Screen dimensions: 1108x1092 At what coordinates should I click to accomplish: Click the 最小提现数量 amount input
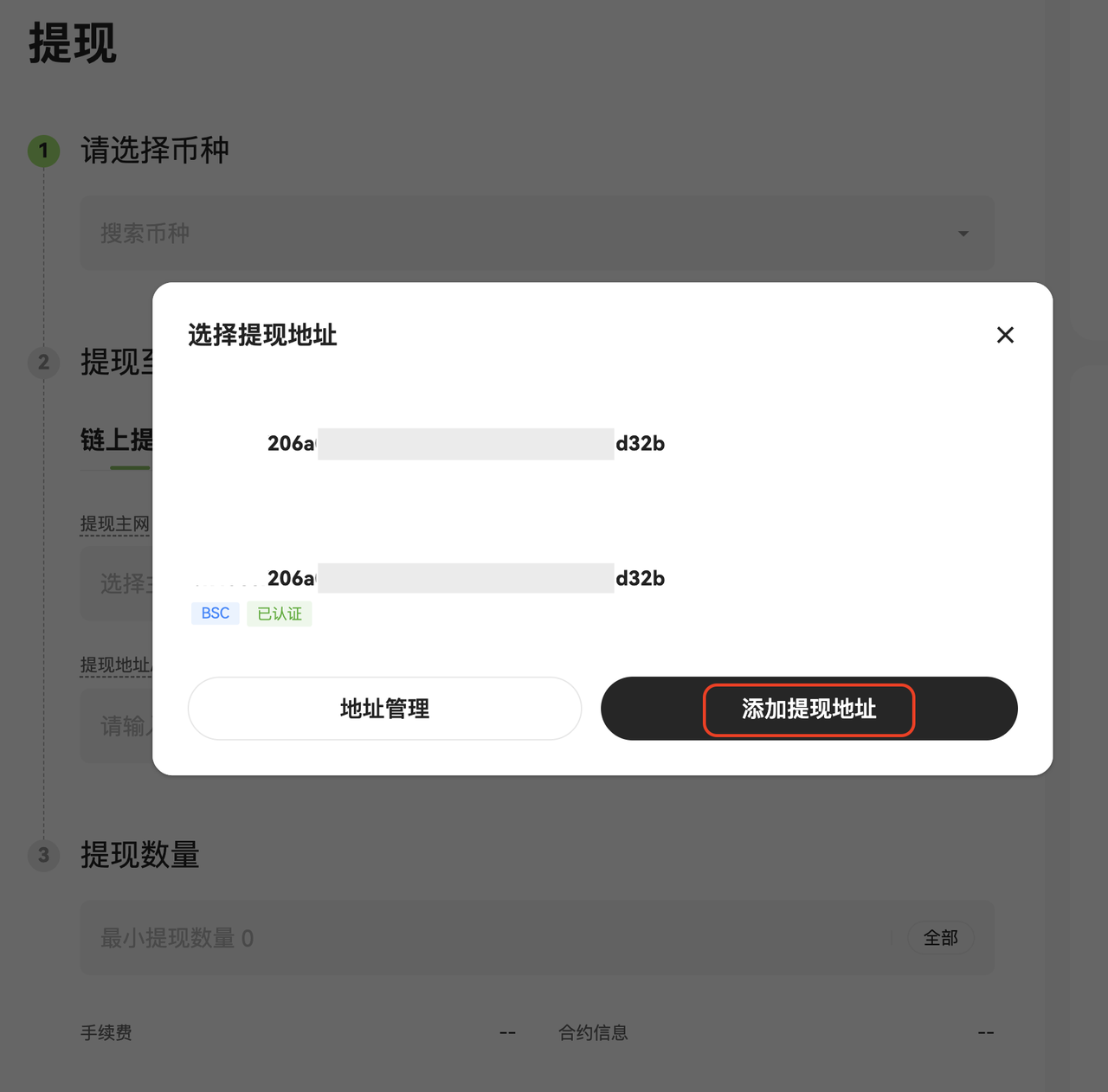[485, 938]
